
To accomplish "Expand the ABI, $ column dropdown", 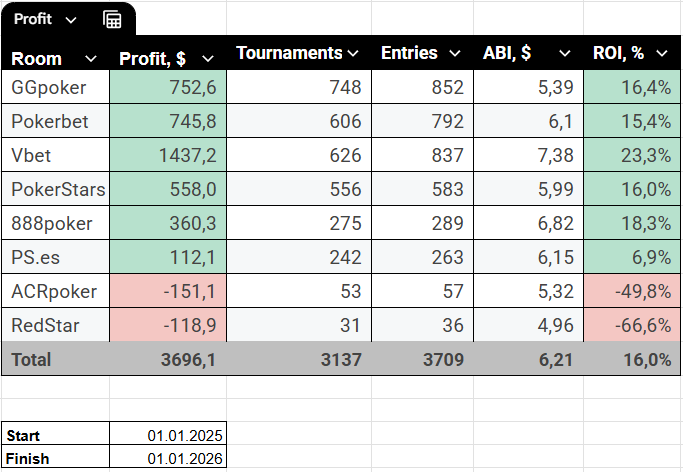I will pos(564,53).
